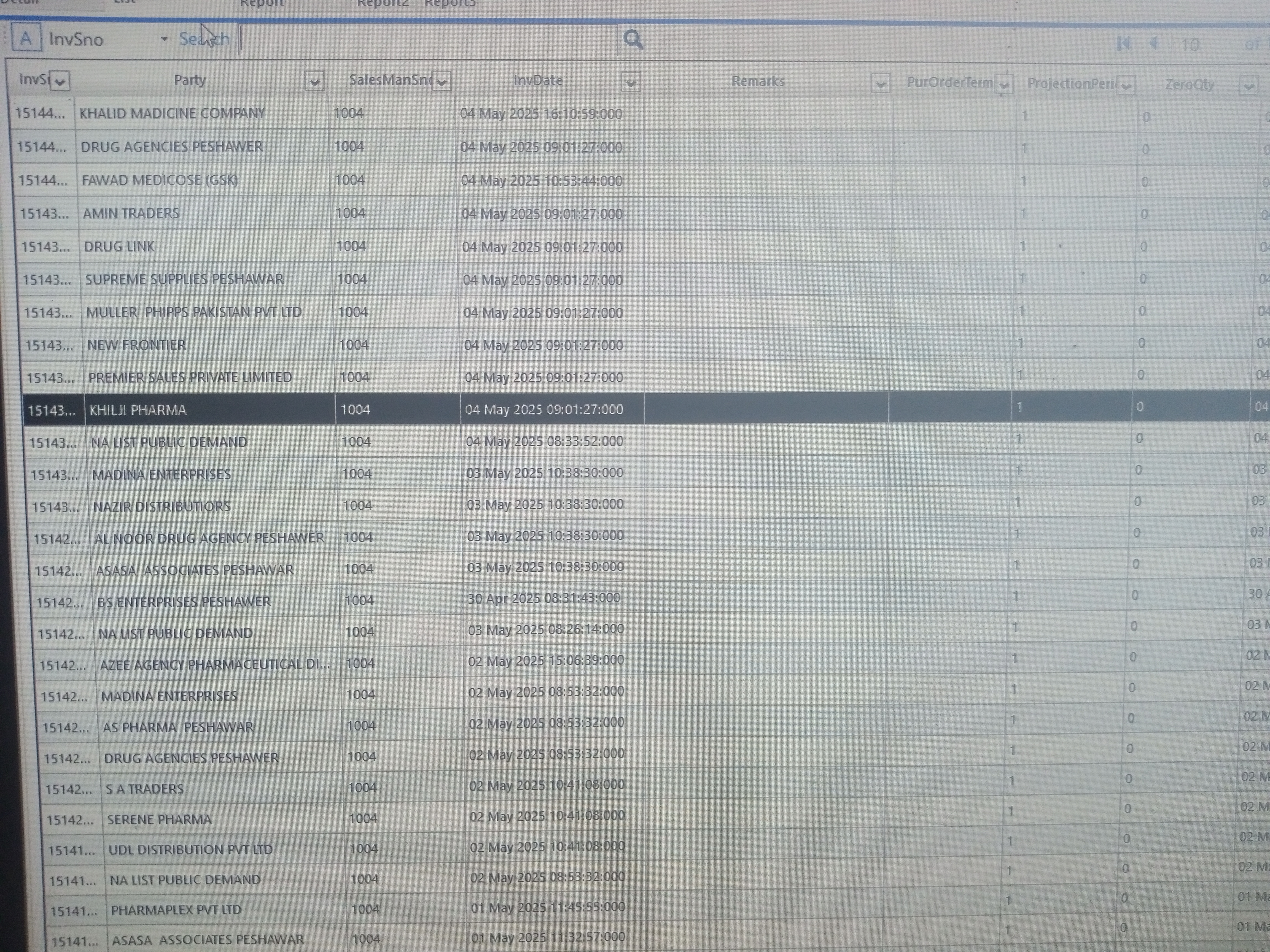Select the MULLER PHIPPS PAKISTAN PVT LTD row
Screen dimensions: 1270x952
[193, 312]
